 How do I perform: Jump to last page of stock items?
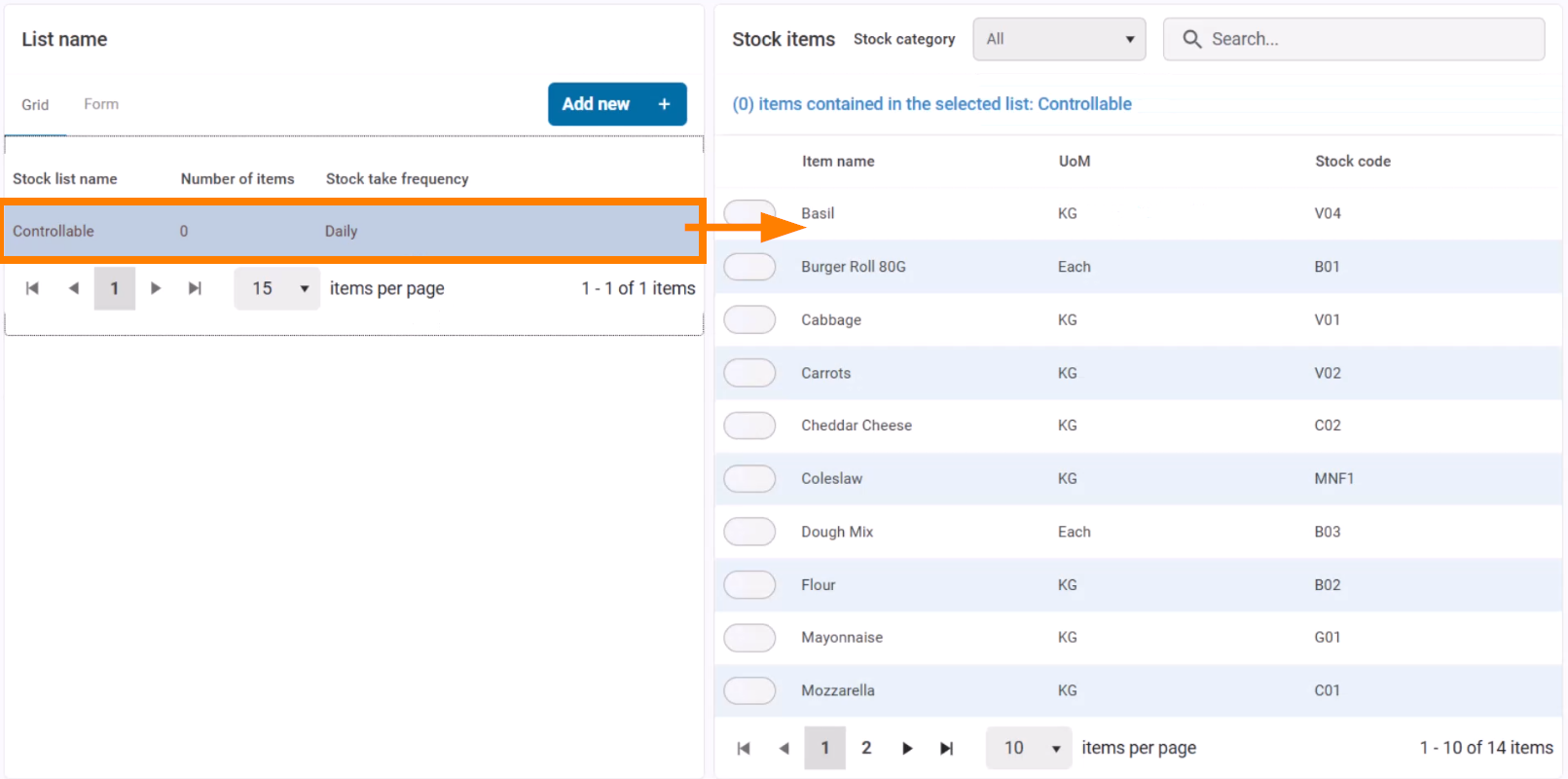coord(946,748)
